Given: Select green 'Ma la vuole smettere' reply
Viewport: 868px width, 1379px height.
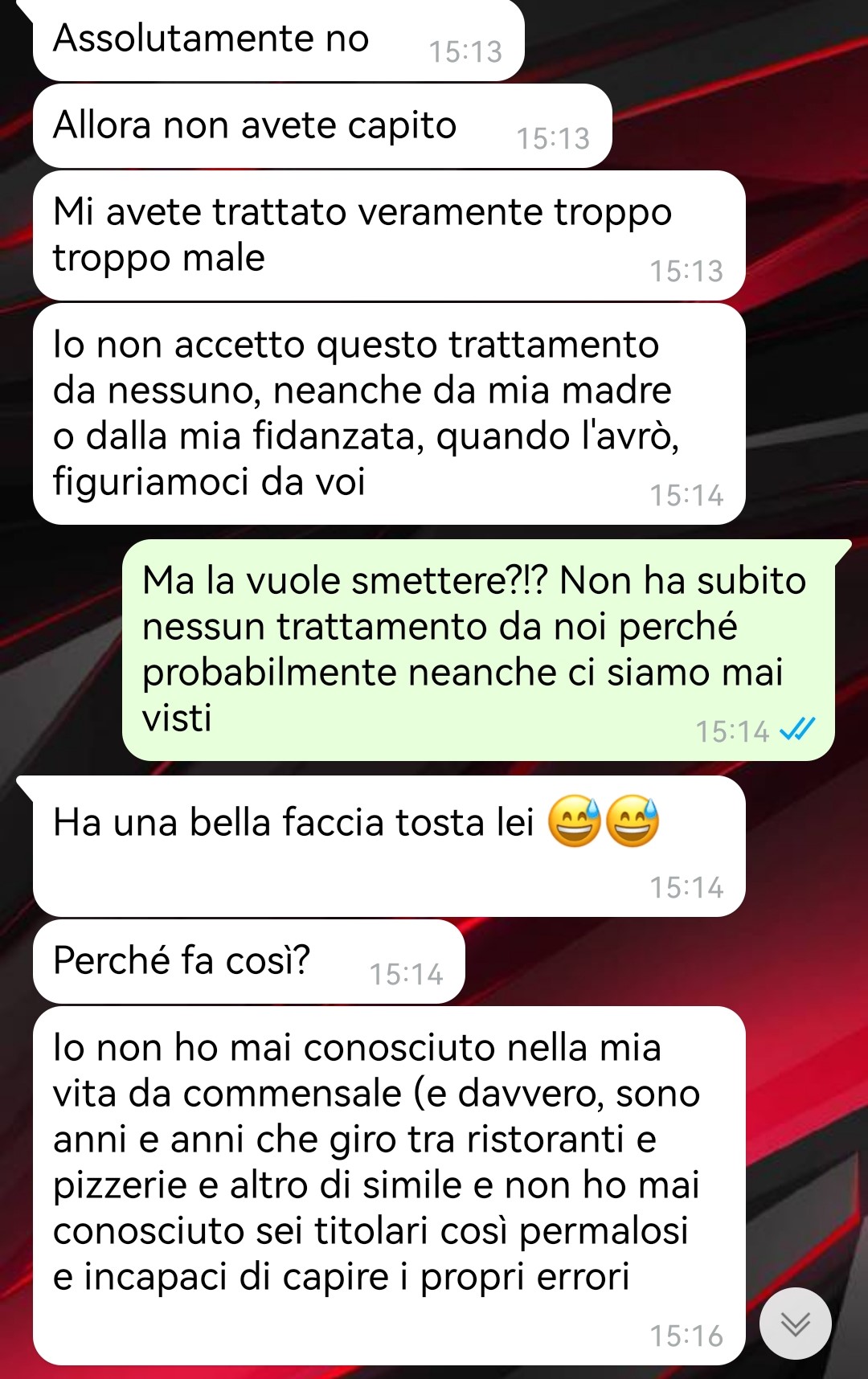Looking at the screenshot, I should click(x=478, y=650).
